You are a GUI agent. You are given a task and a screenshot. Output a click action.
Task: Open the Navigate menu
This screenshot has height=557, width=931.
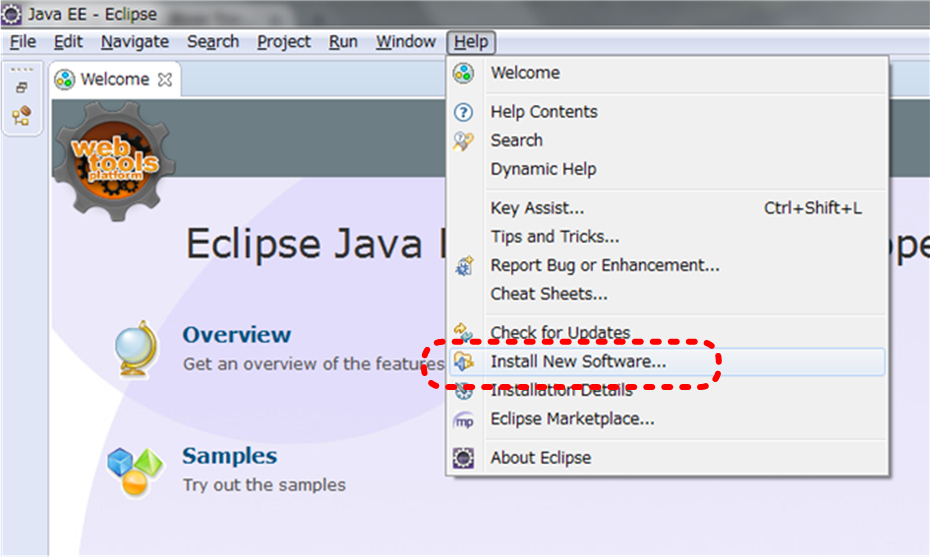tap(135, 42)
